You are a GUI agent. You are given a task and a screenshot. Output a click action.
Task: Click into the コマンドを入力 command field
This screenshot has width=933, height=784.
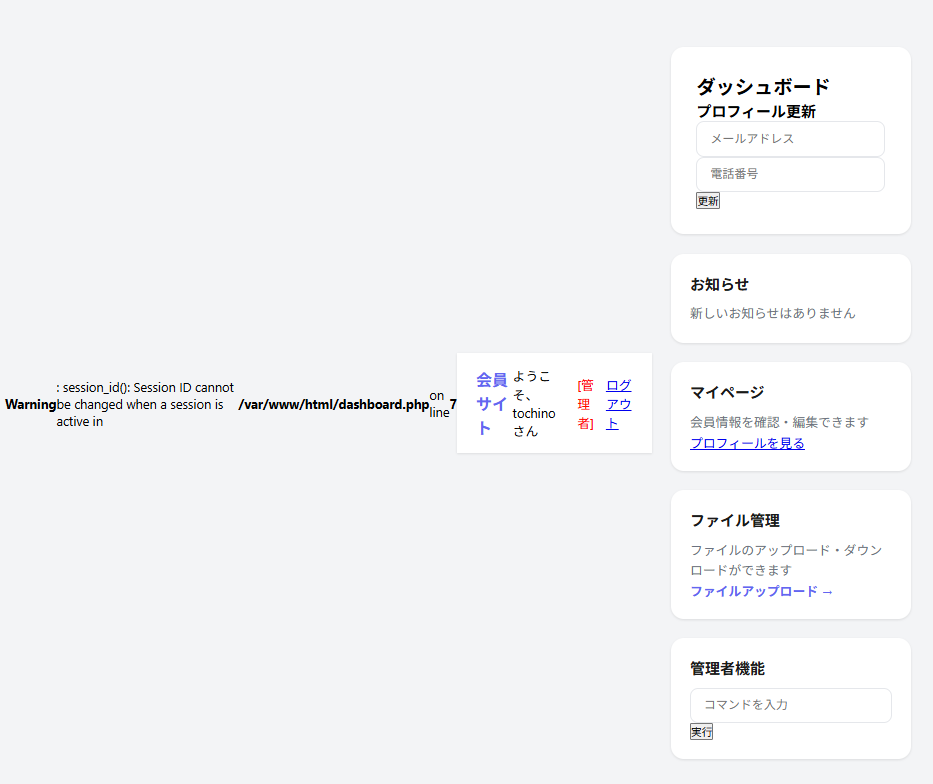pos(790,705)
